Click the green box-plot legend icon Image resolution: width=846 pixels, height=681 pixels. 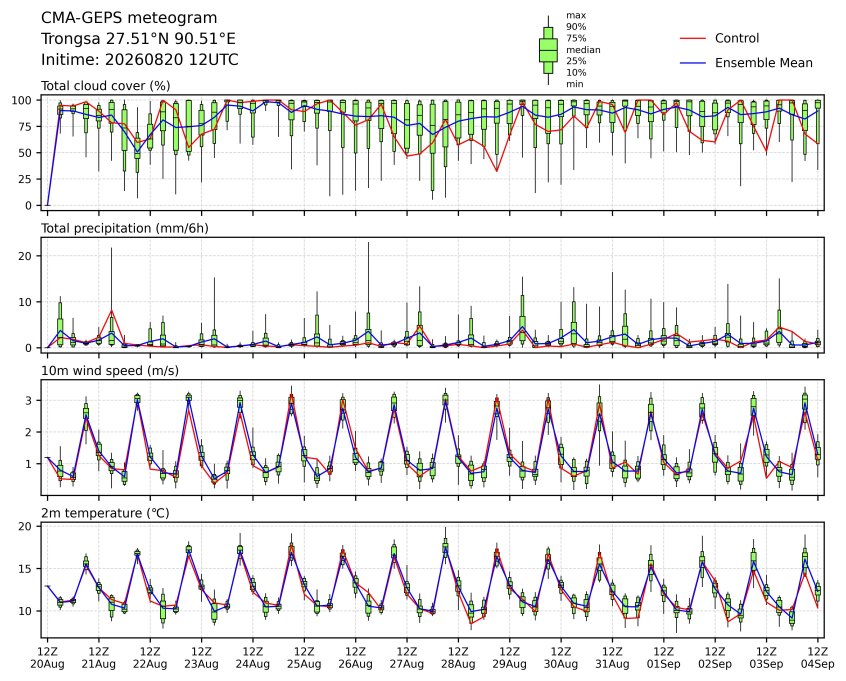click(548, 50)
